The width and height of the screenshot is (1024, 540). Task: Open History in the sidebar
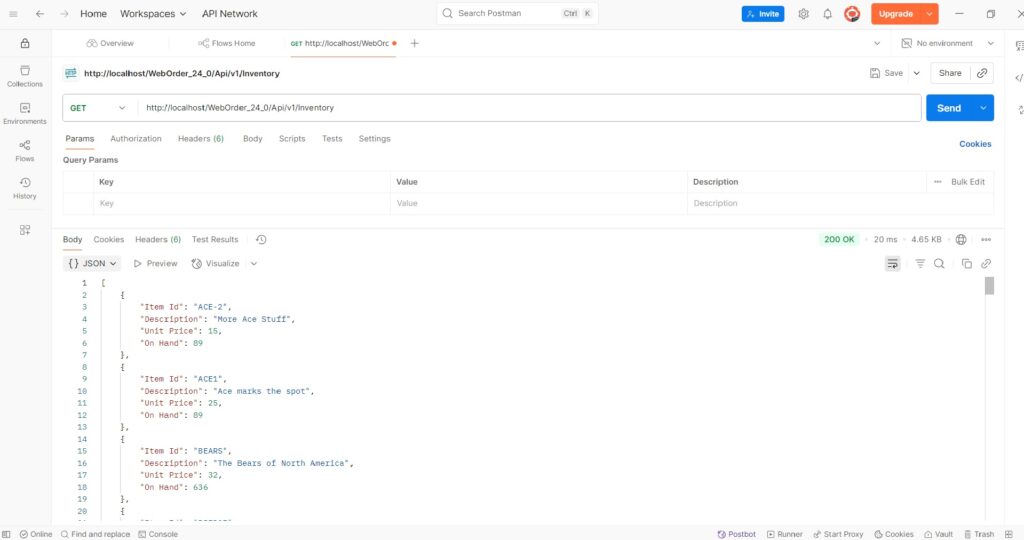tap(25, 188)
